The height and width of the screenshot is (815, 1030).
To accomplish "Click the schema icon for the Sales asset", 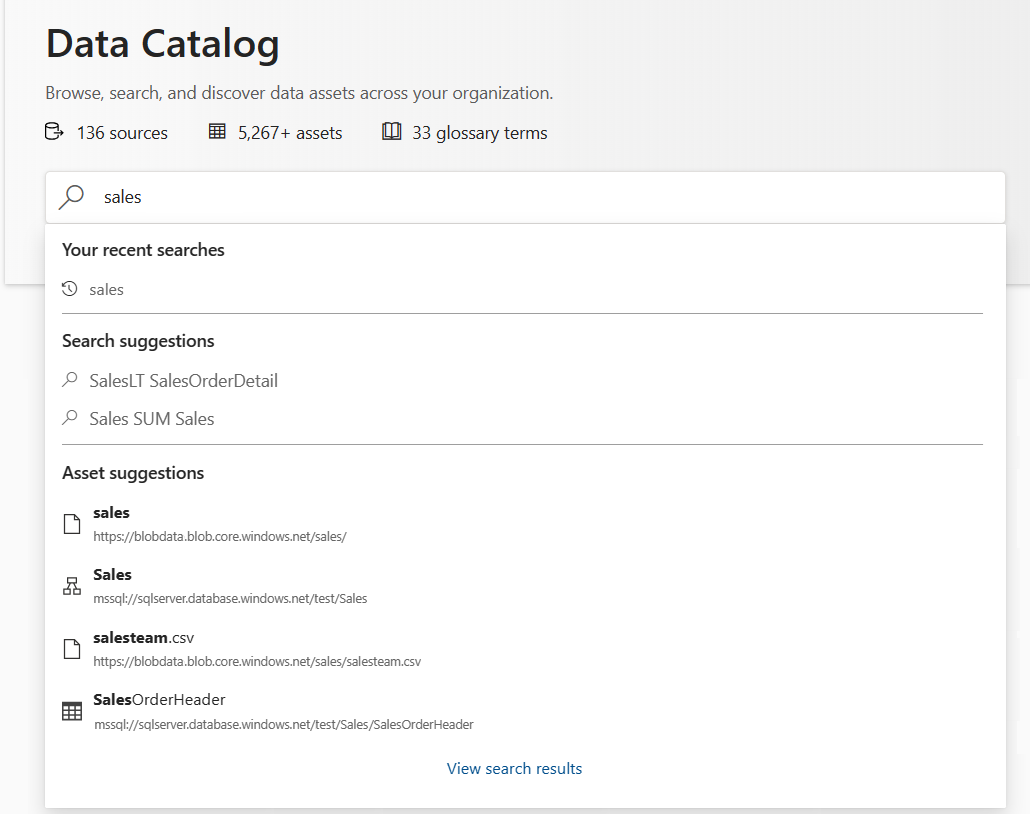I will pyautogui.click(x=71, y=586).
